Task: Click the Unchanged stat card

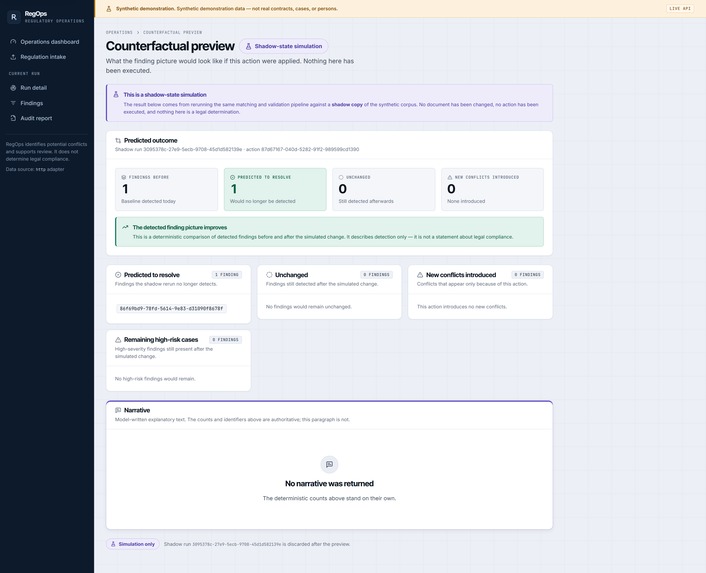Action: point(384,189)
